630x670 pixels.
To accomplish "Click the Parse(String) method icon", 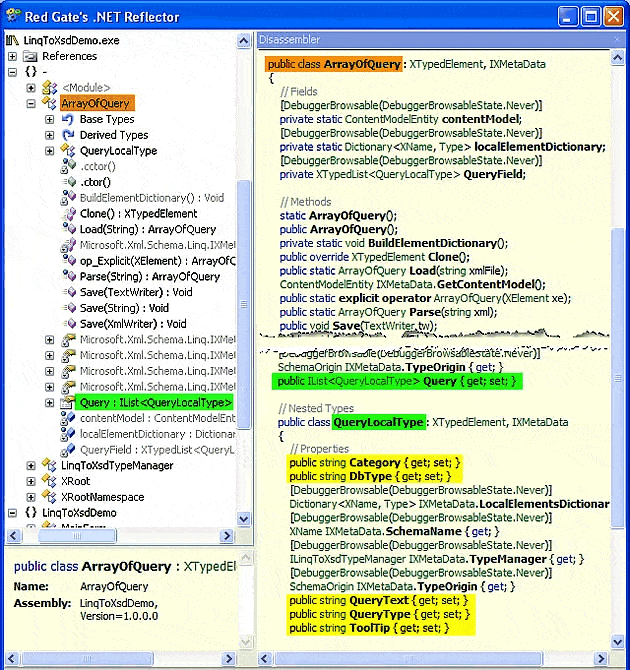I will point(70,276).
